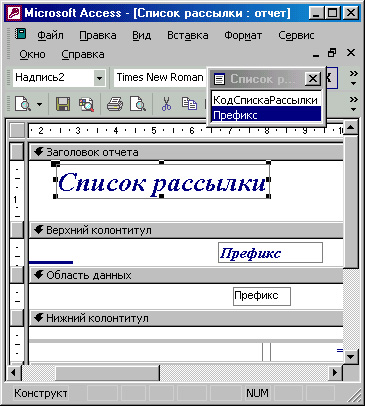Click the NUM status bar indicator
The width and height of the screenshot is (365, 406).
point(257,393)
